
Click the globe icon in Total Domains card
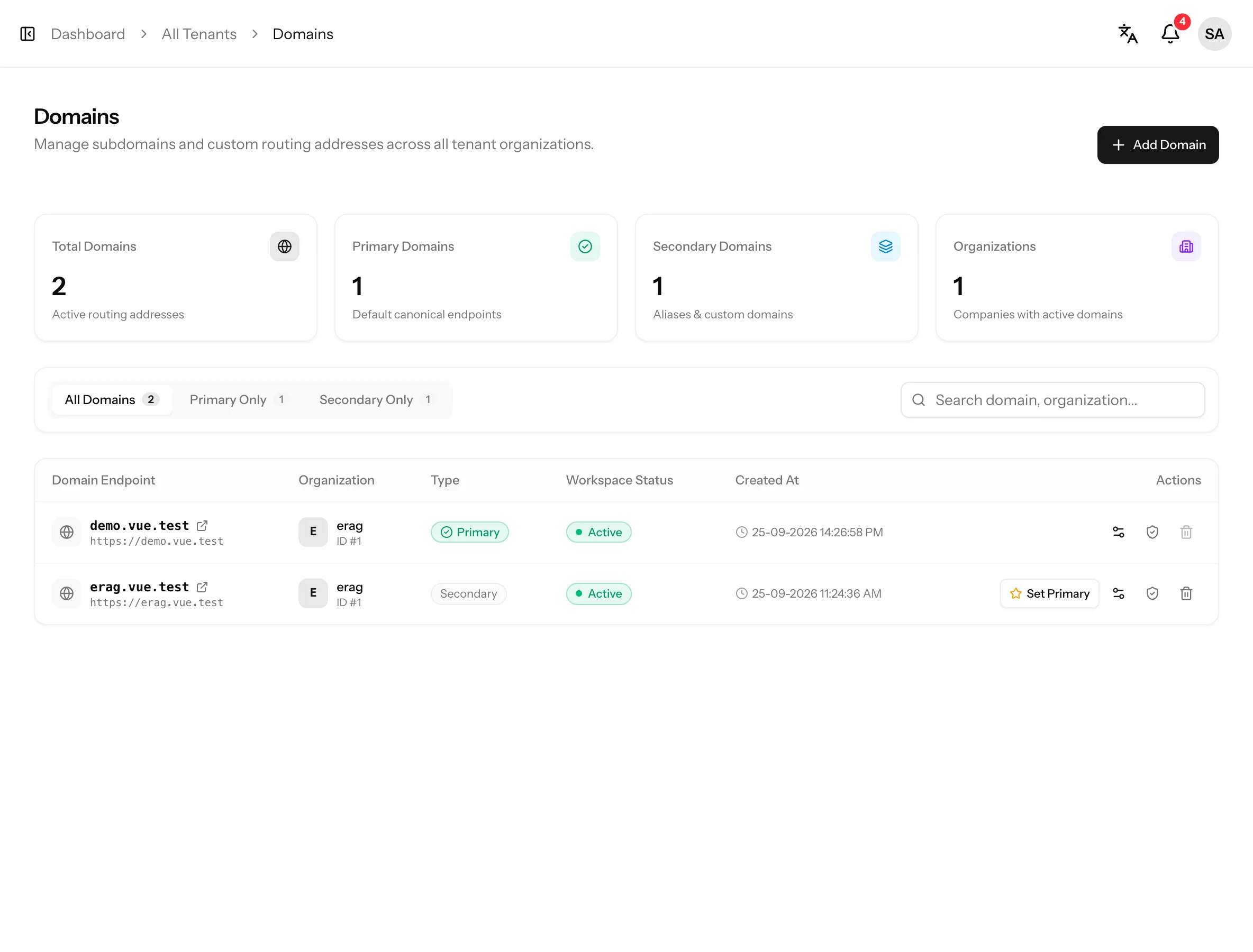coord(285,246)
